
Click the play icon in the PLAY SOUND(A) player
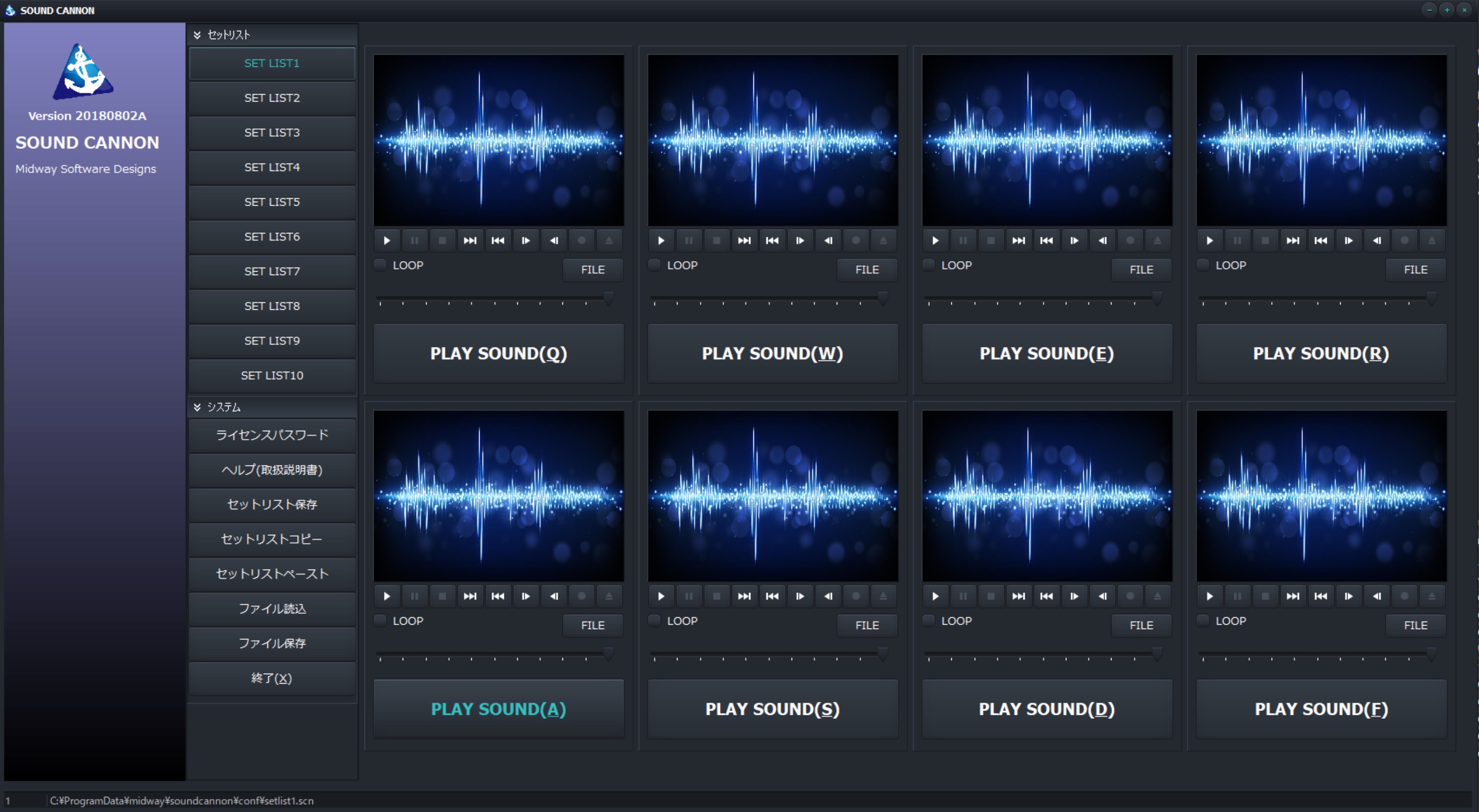(387, 596)
